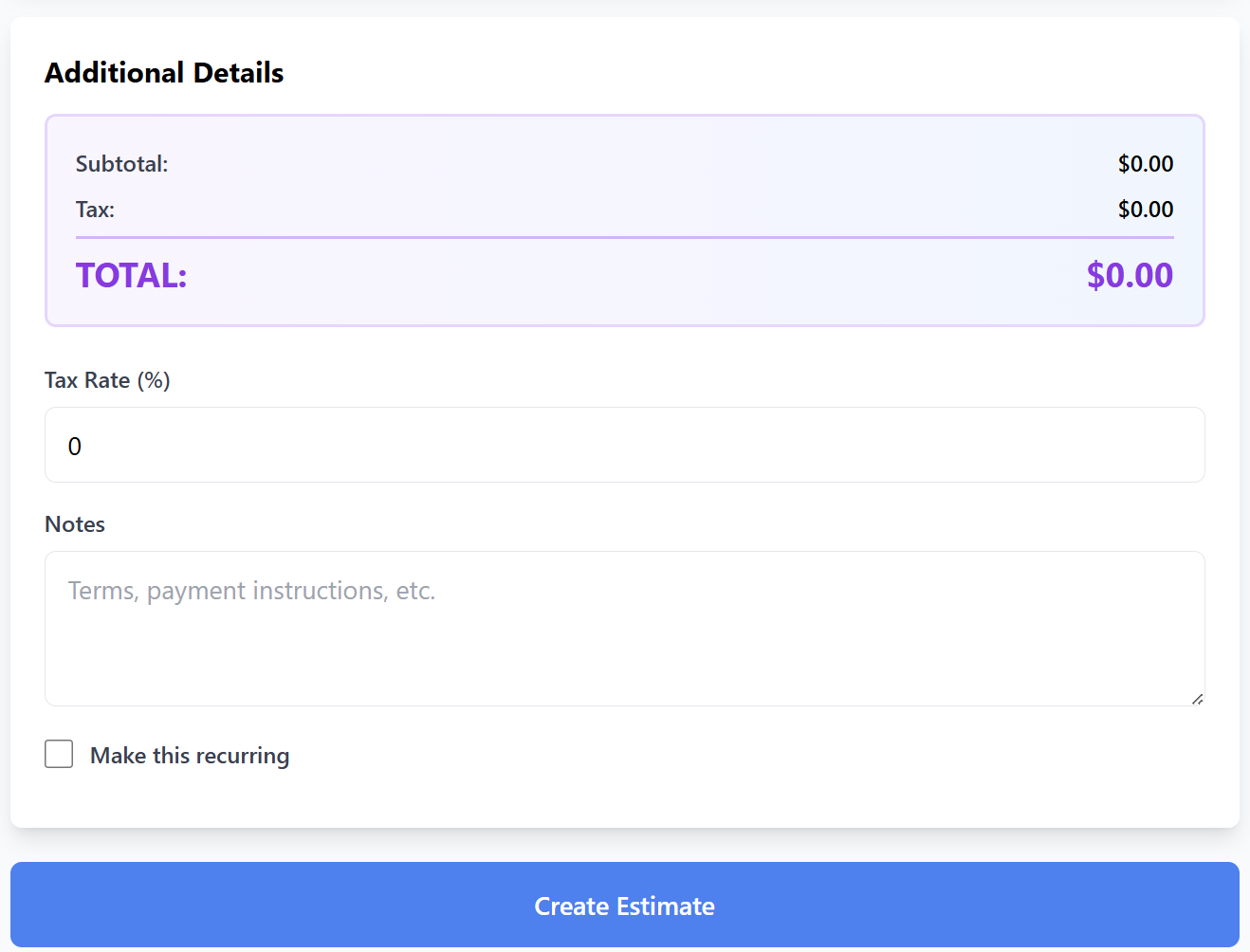The image size is (1250, 952).
Task: Click the purple TOTAL $0.00 amount
Action: tap(1129, 276)
